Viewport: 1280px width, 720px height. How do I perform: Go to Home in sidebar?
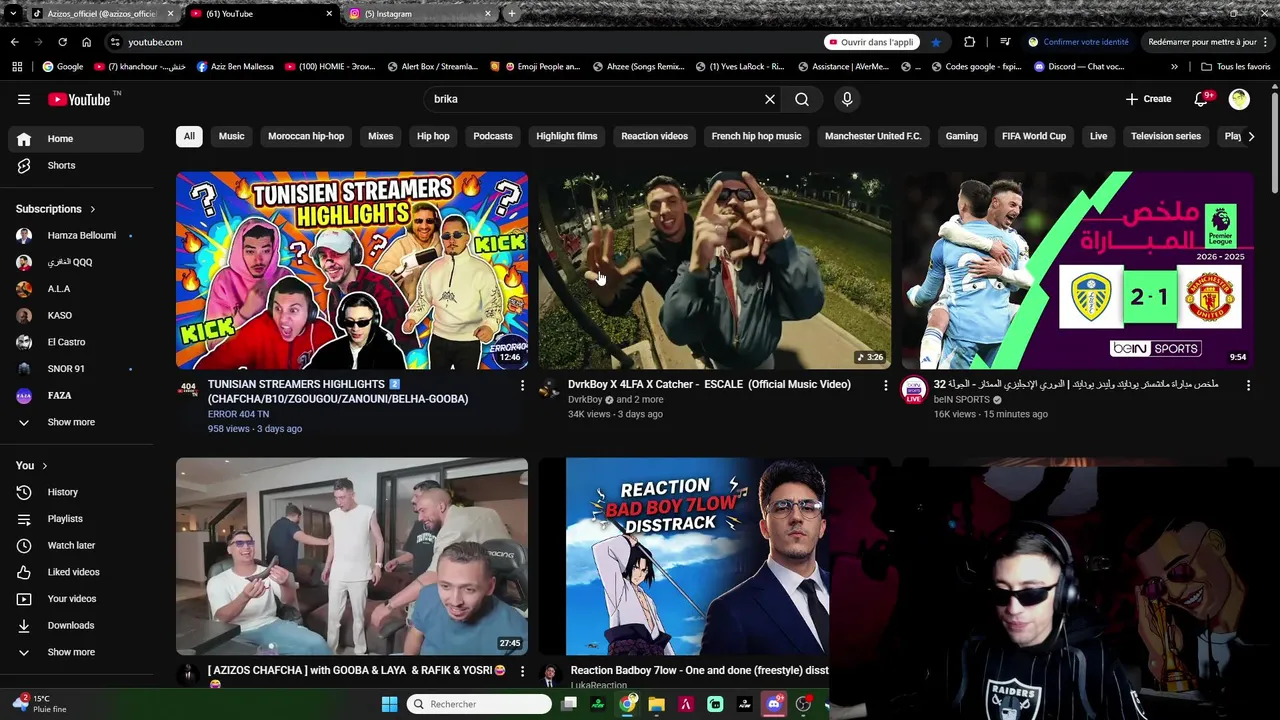76,139
